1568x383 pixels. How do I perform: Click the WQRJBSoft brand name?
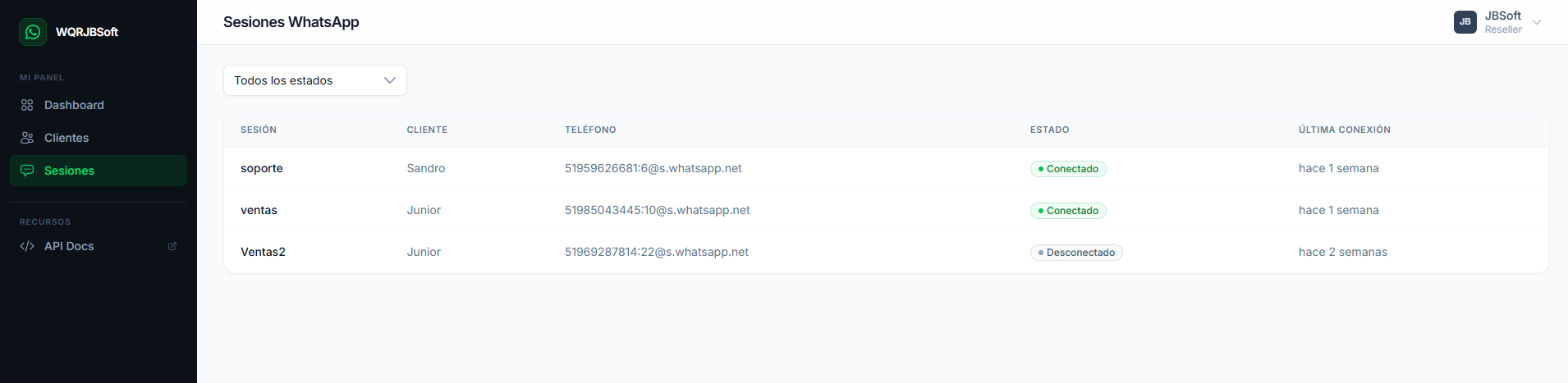click(x=87, y=32)
